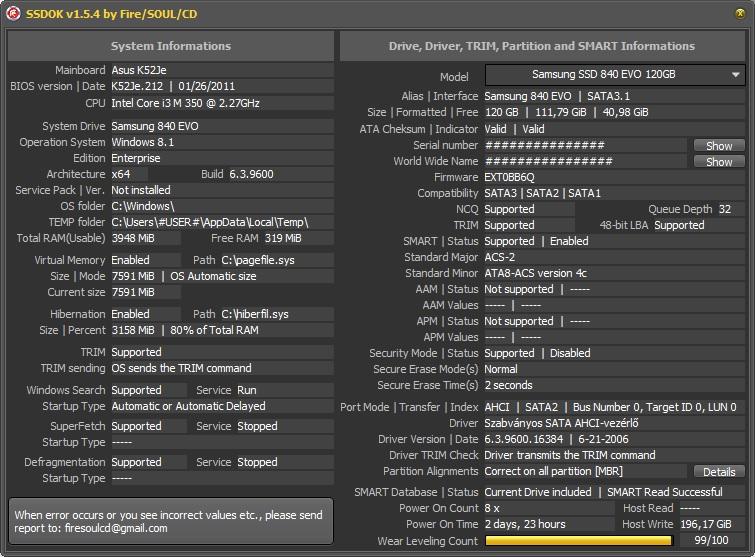Image resolution: width=755 pixels, height=557 pixels.
Task: Select Port Mode value AHCI
Action: pos(497,407)
